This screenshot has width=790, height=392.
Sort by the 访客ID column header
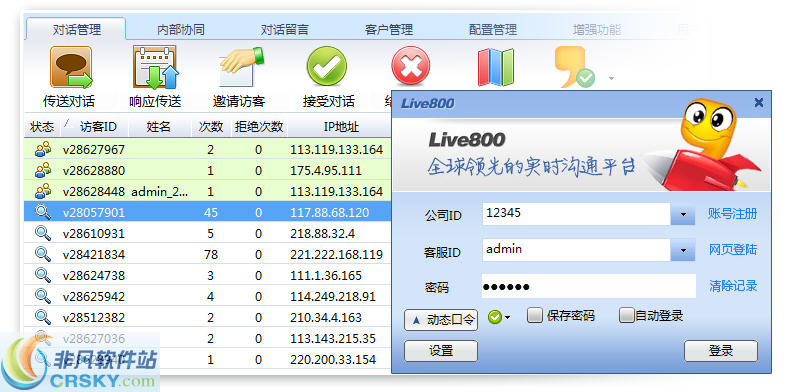tap(95, 127)
